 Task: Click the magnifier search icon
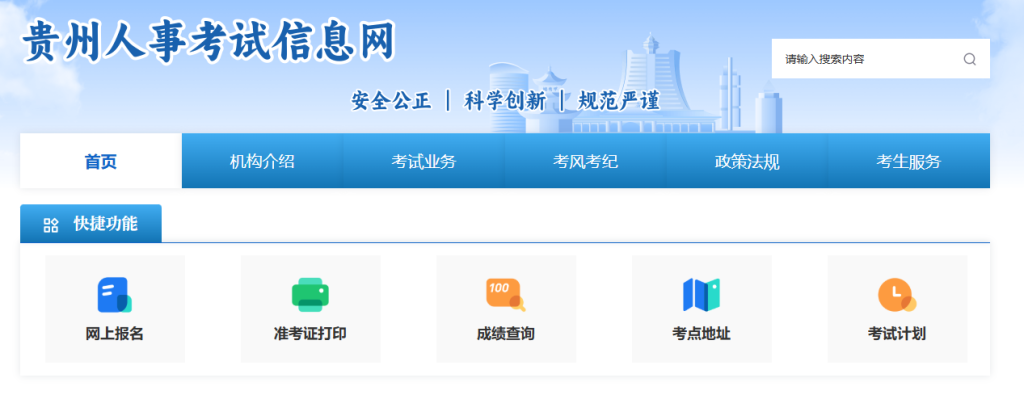[970, 59]
